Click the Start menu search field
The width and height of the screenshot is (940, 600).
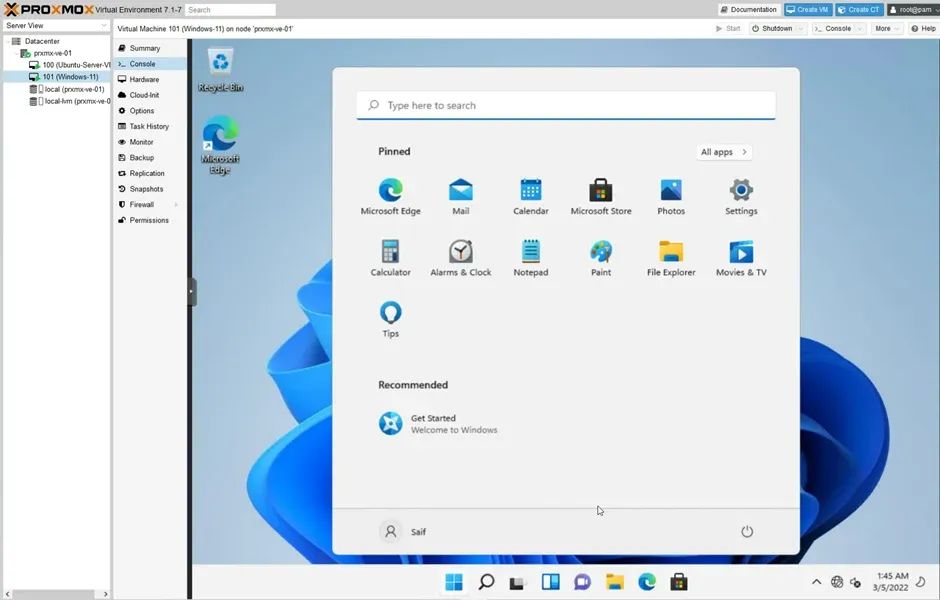(565, 105)
